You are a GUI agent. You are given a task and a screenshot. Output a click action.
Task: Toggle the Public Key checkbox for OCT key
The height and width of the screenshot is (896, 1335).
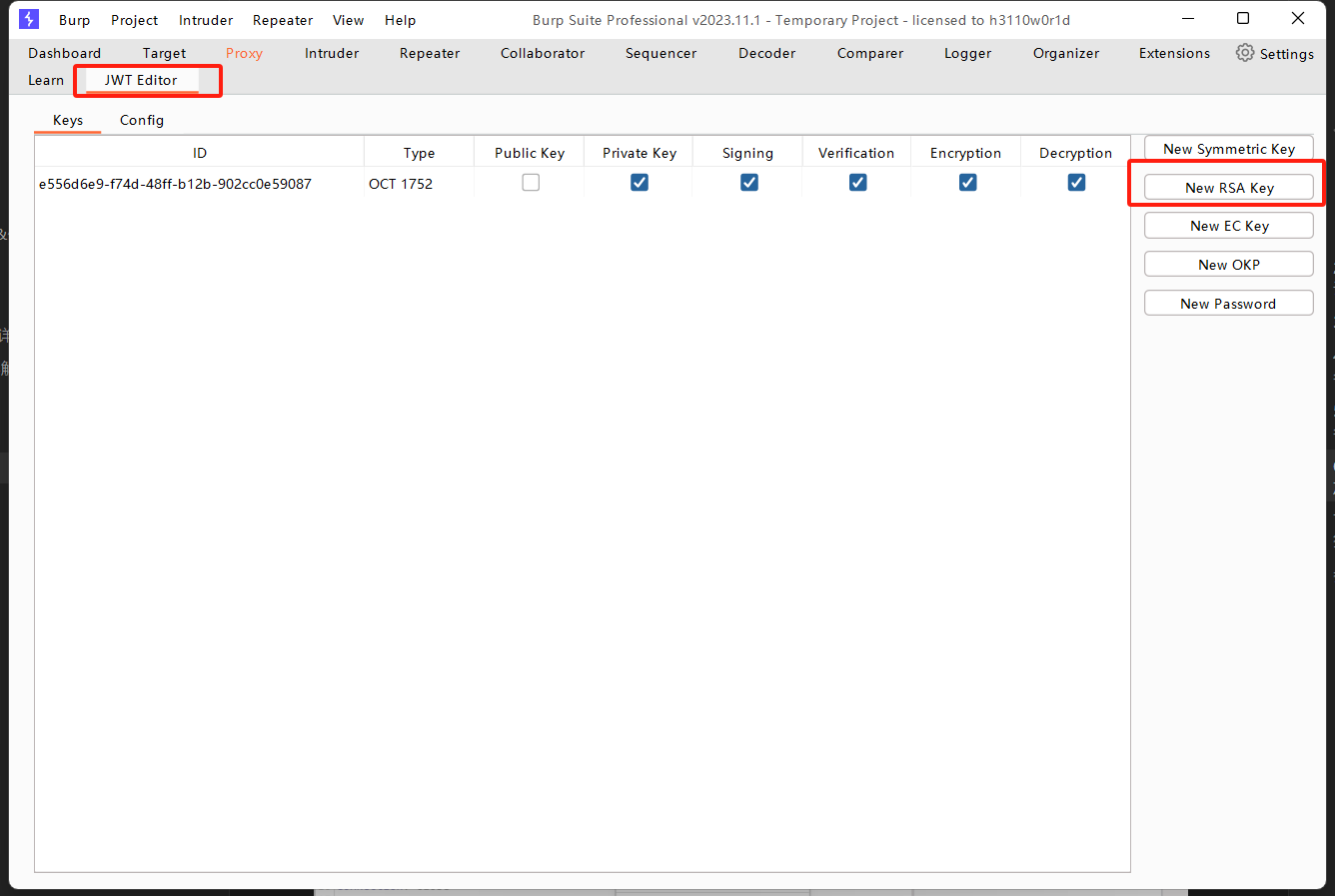531,183
